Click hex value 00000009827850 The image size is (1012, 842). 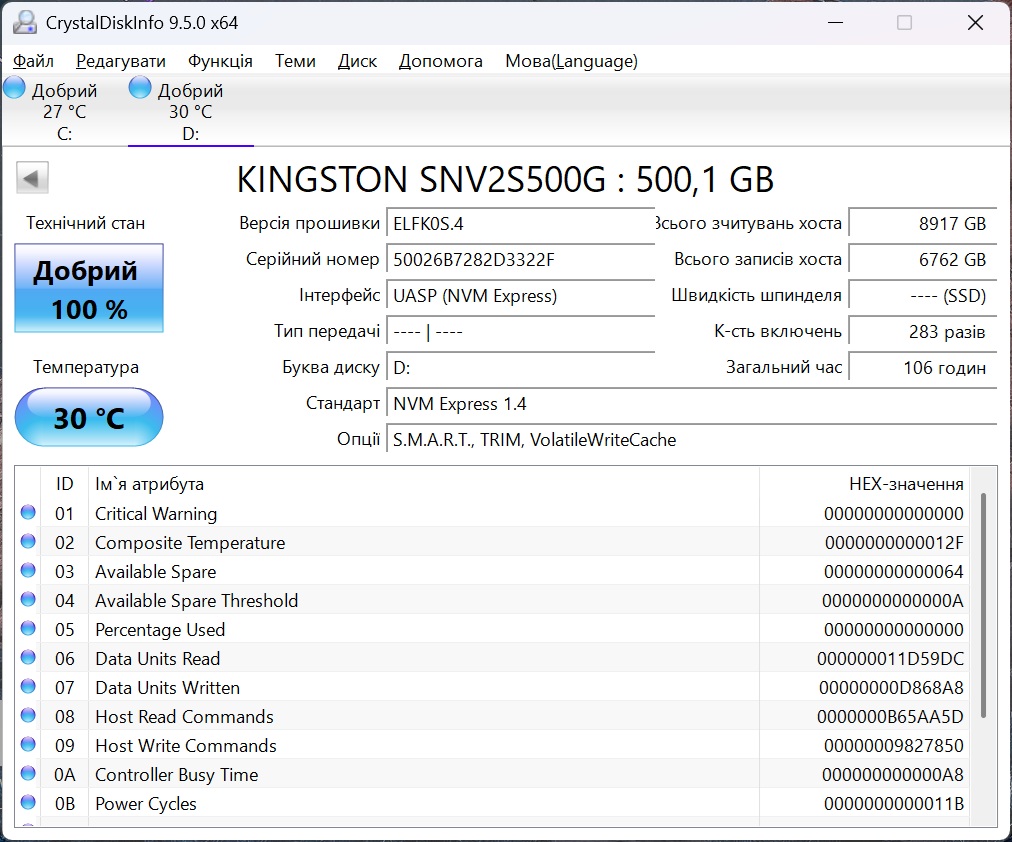point(894,746)
